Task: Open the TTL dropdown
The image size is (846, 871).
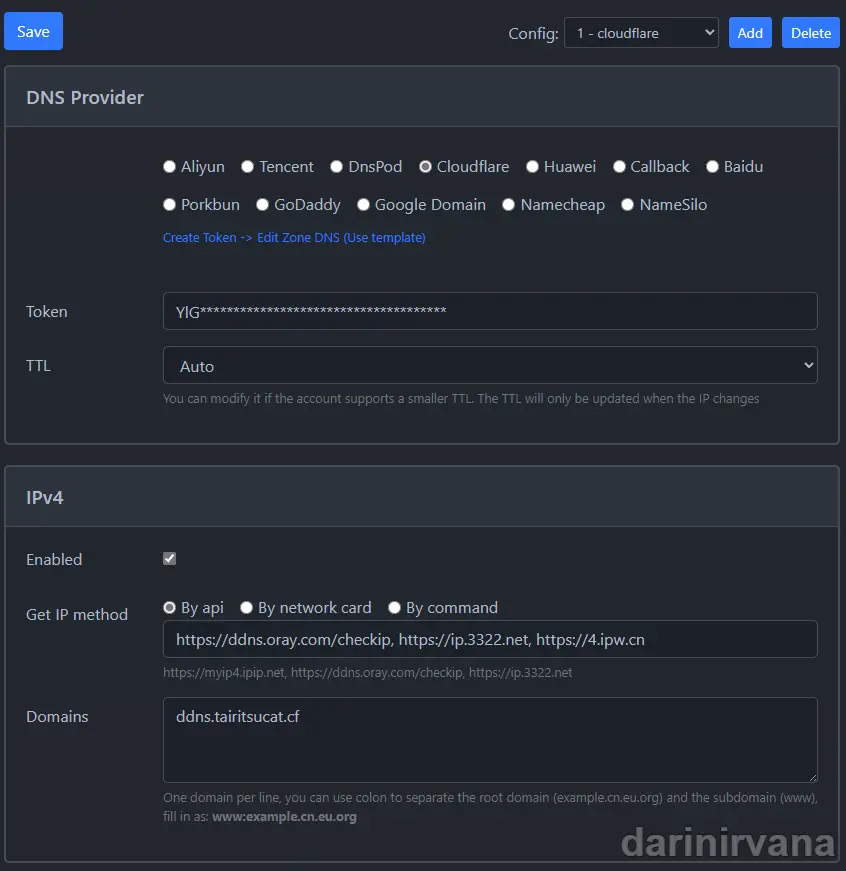Action: pyautogui.click(x=490, y=365)
